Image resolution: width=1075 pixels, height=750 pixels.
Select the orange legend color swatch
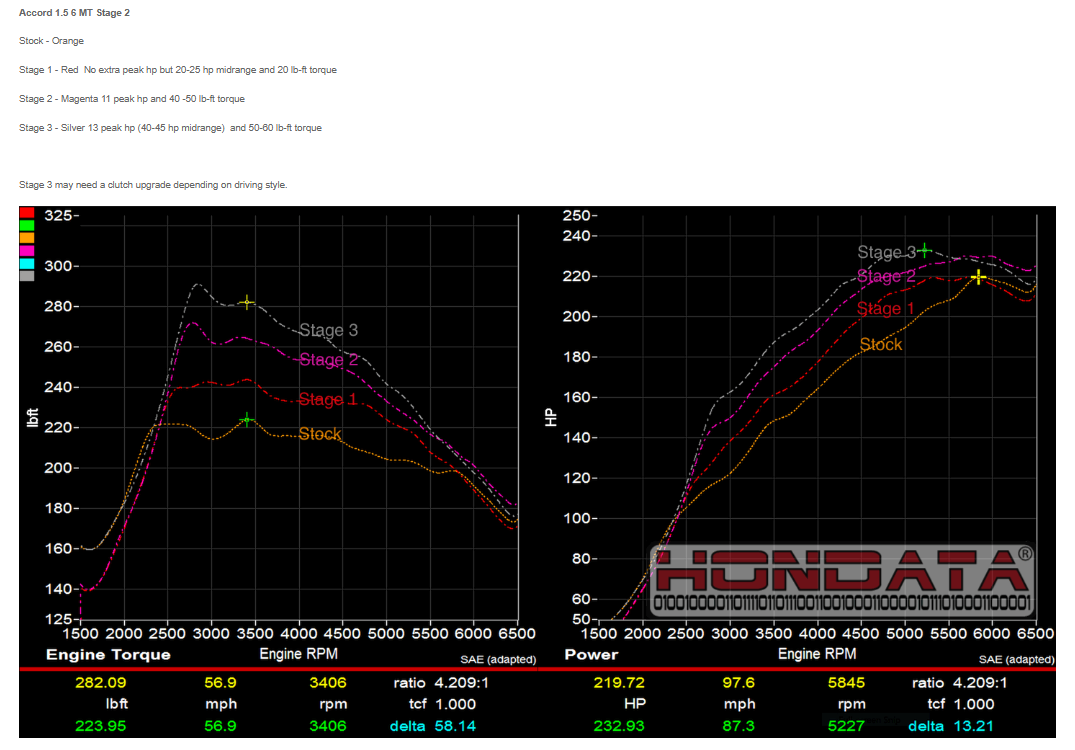pos(27,238)
